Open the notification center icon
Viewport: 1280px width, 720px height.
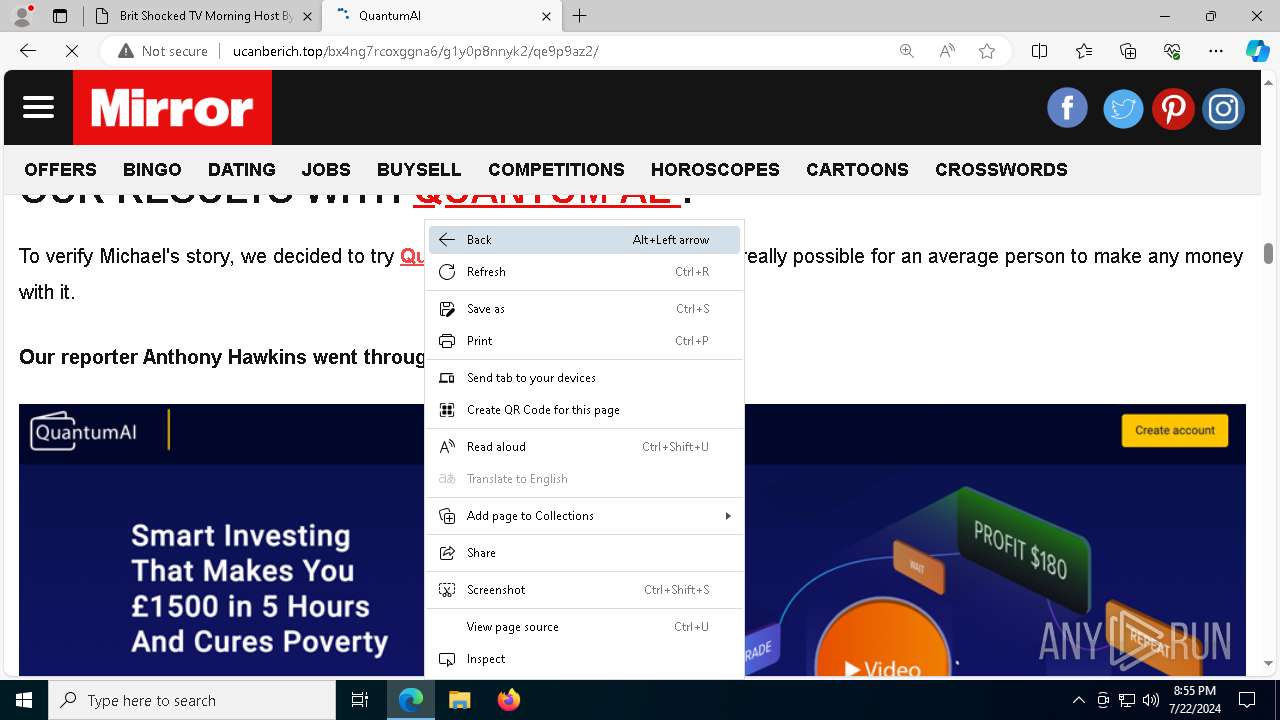(1247, 700)
